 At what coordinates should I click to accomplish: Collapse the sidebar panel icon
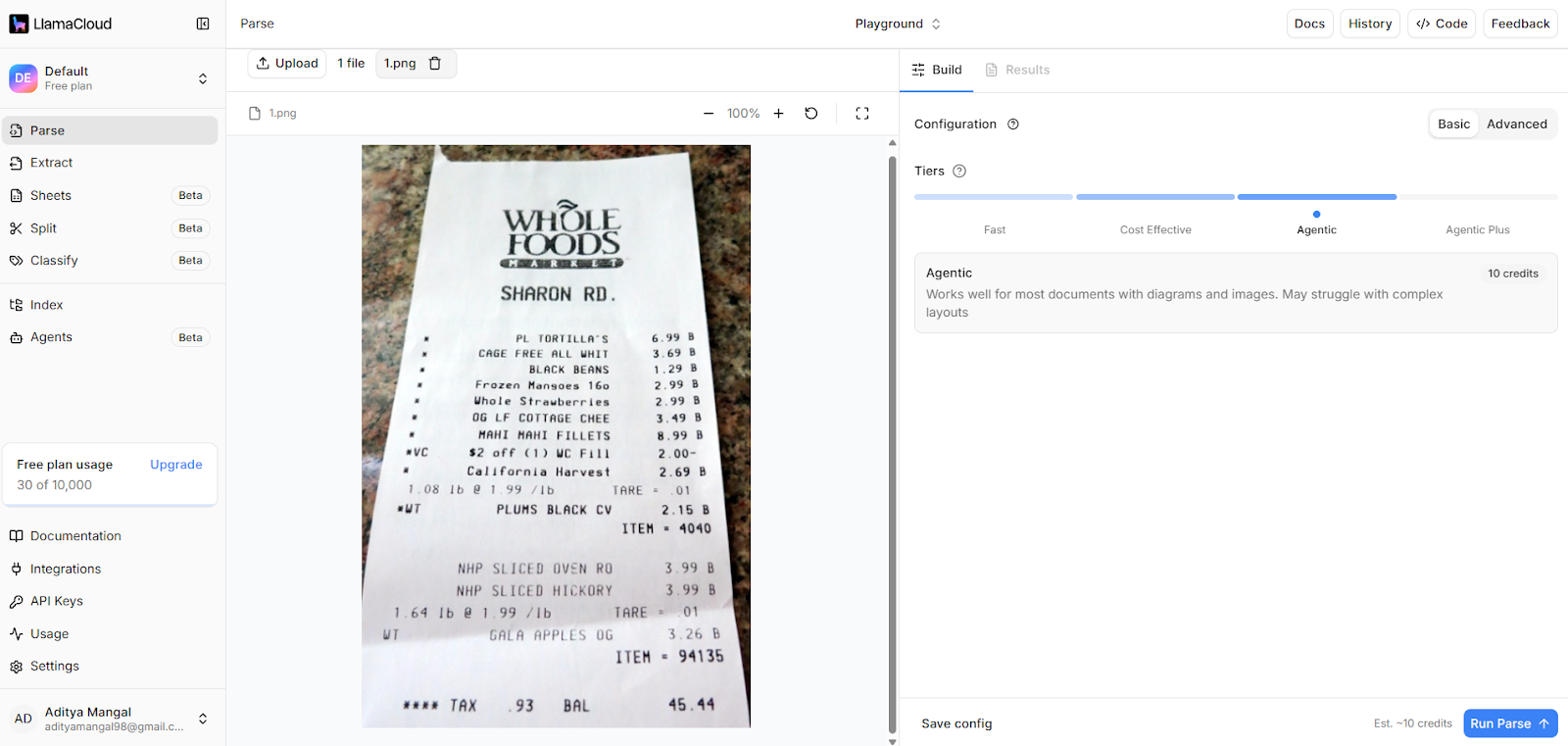[203, 24]
